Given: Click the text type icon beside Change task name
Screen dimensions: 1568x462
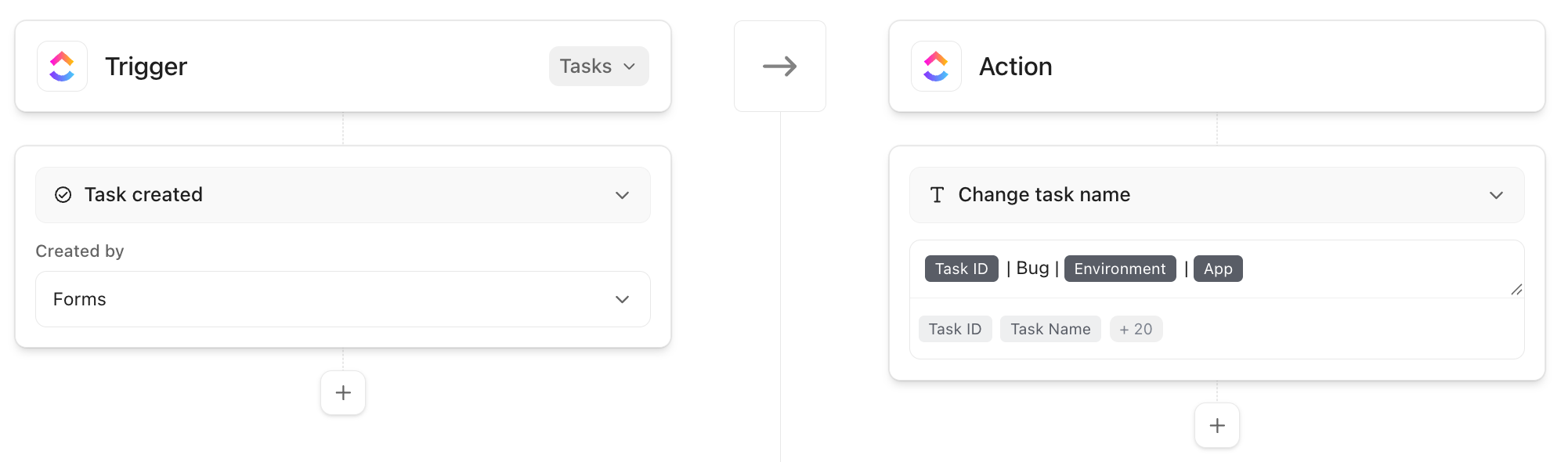Looking at the screenshot, I should [x=937, y=194].
